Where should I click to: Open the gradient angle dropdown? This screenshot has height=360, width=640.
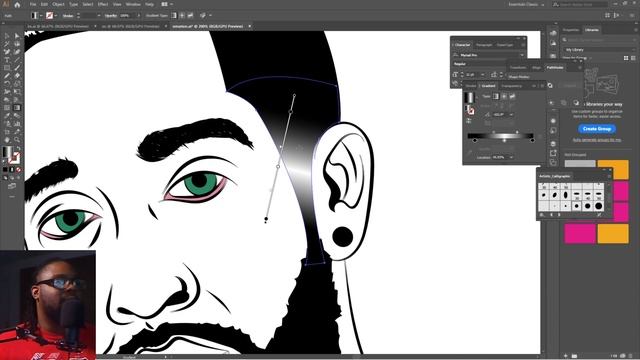tap(511, 115)
